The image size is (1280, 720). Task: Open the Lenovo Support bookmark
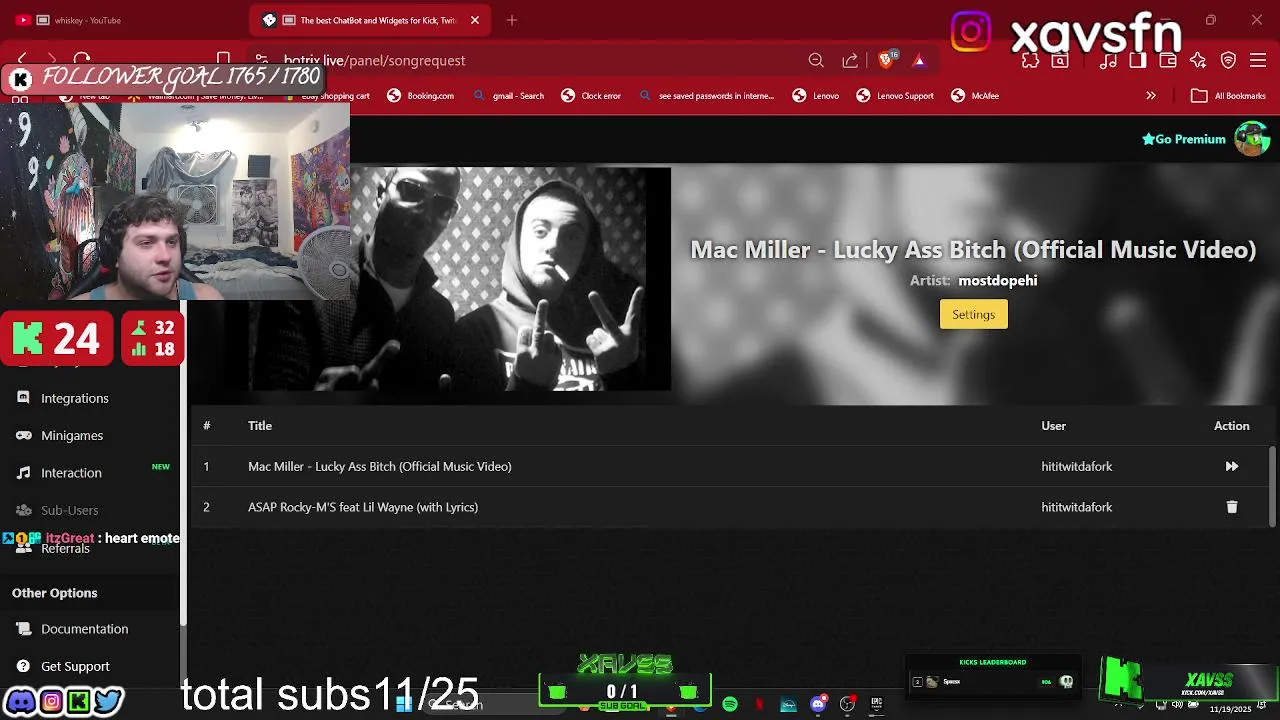[895, 96]
